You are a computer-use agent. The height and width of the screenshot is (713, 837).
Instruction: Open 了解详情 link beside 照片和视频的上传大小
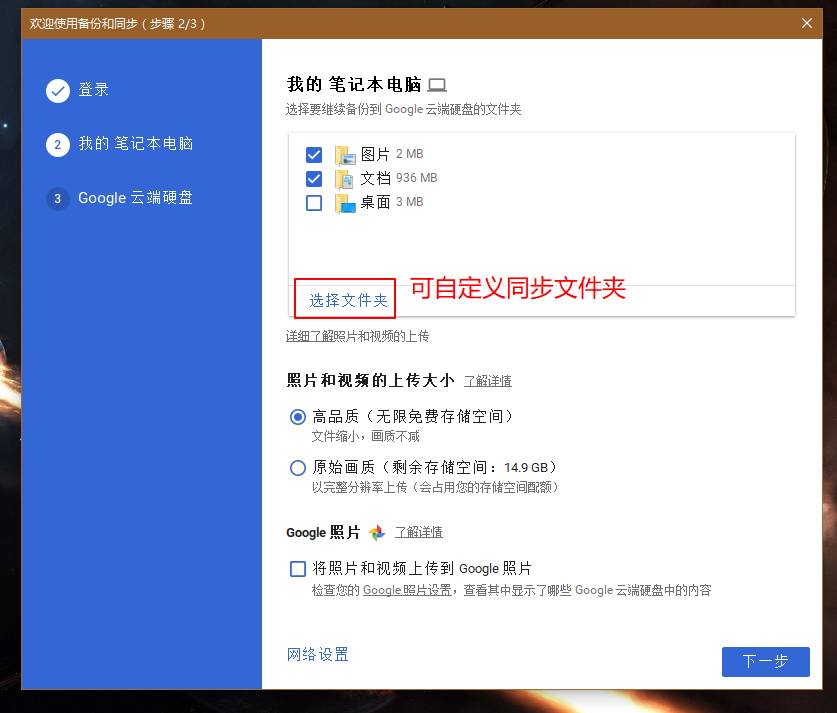[x=487, y=381]
